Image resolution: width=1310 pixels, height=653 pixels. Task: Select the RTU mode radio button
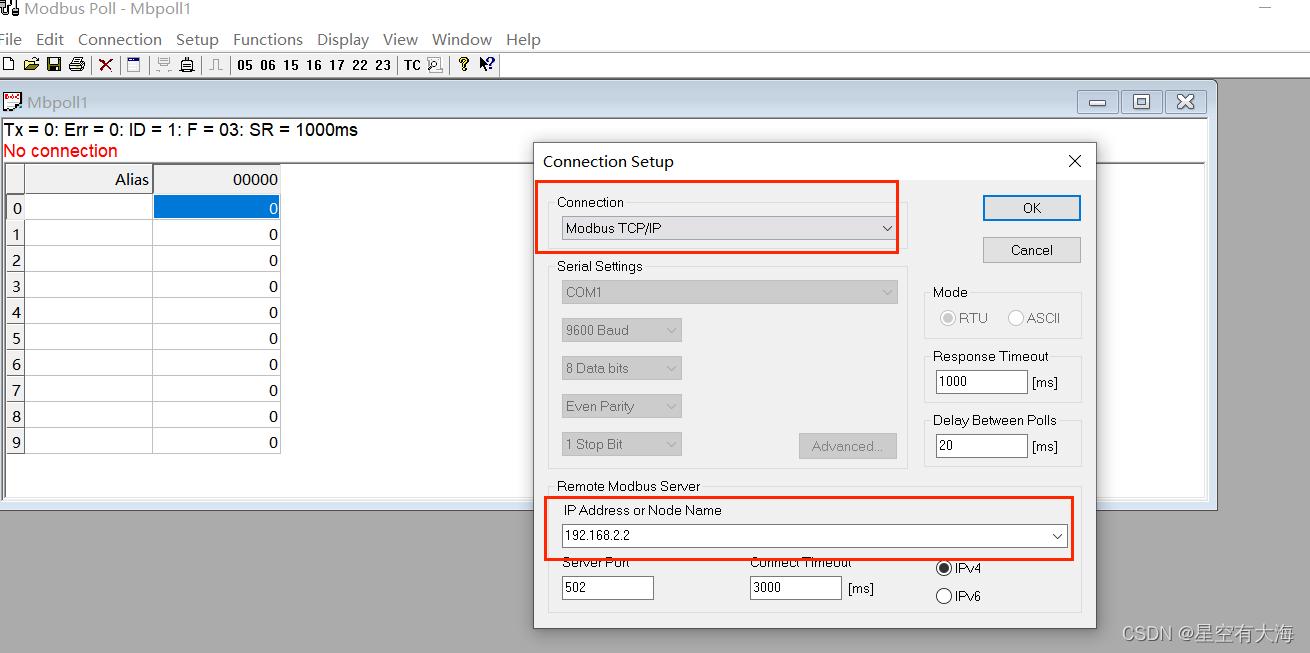[x=949, y=318]
